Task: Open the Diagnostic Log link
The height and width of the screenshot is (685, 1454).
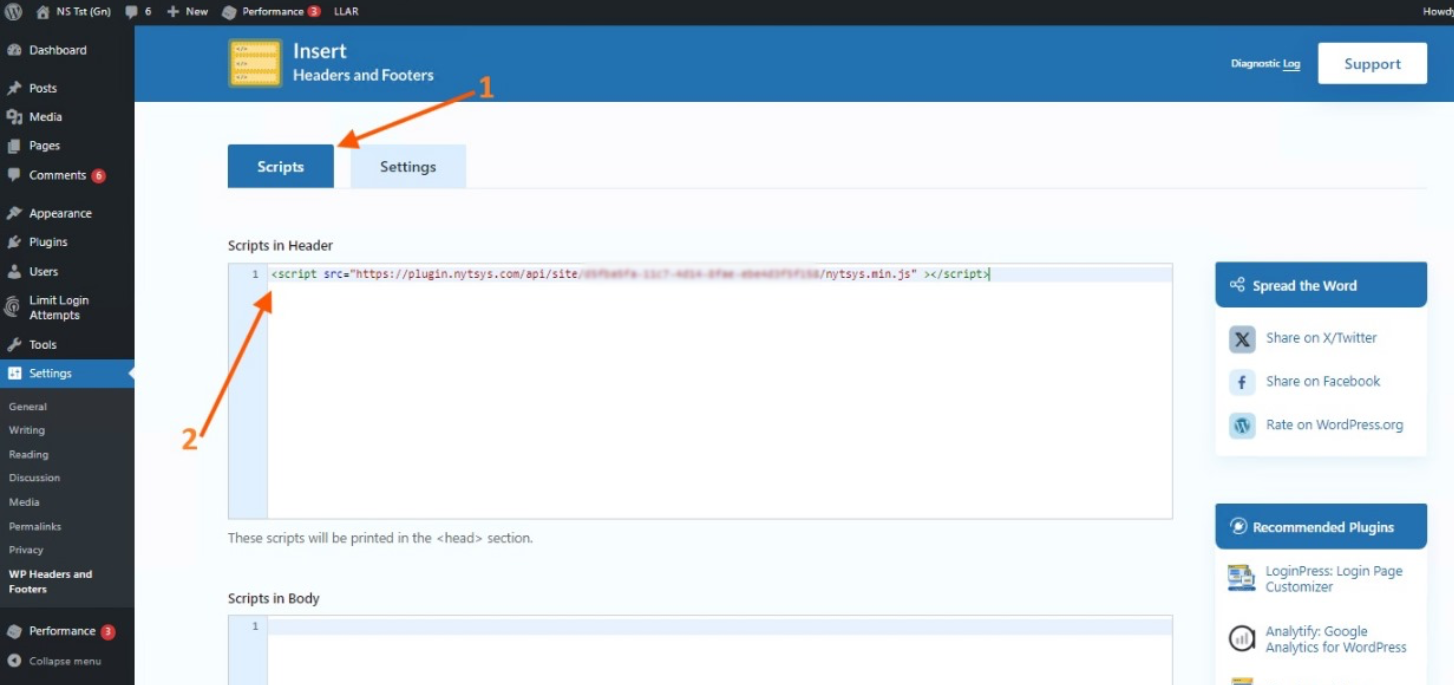Action: pyautogui.click(x=1265, y=64)
